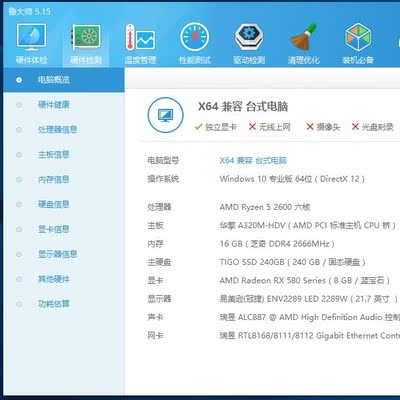This screenshot has height=400, width=400.
Task: Open 内存信息 sidebar item
Action: pos(54,180)
